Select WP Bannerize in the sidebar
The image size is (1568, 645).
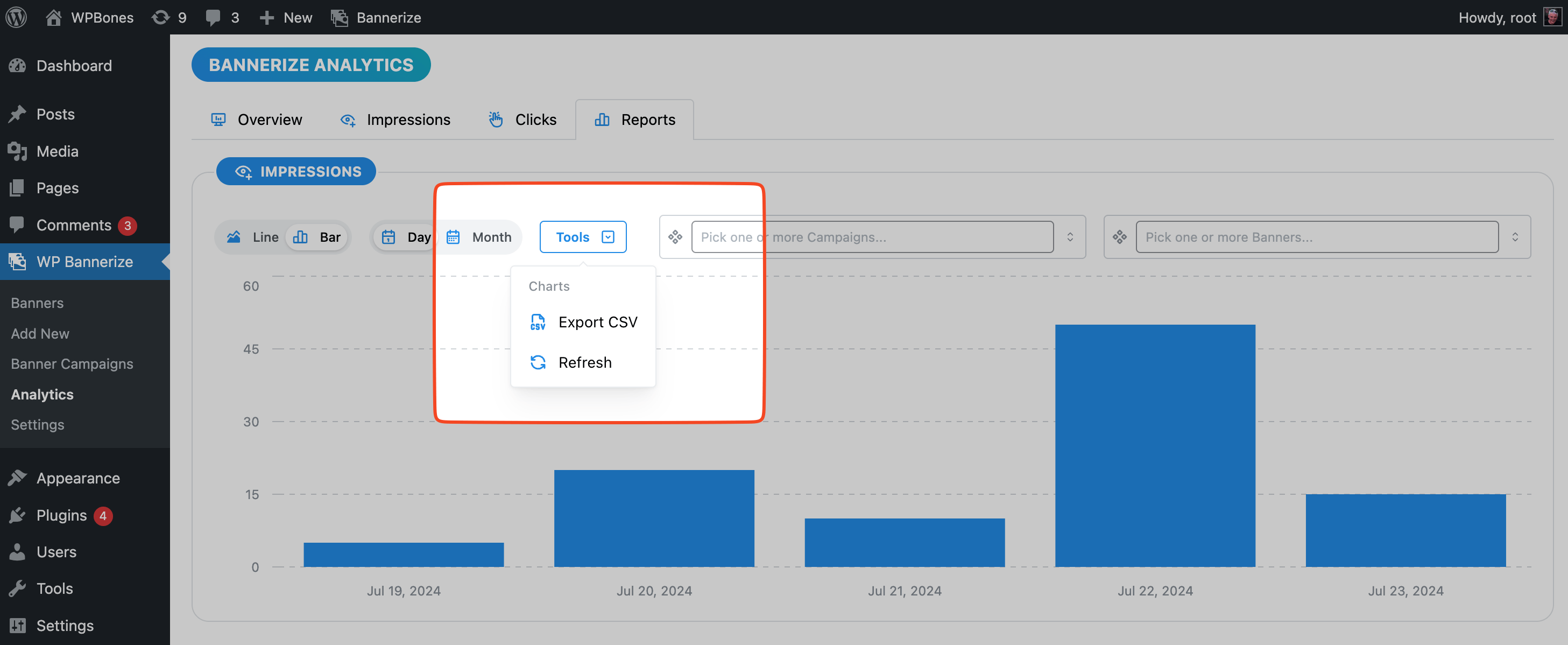84,261
